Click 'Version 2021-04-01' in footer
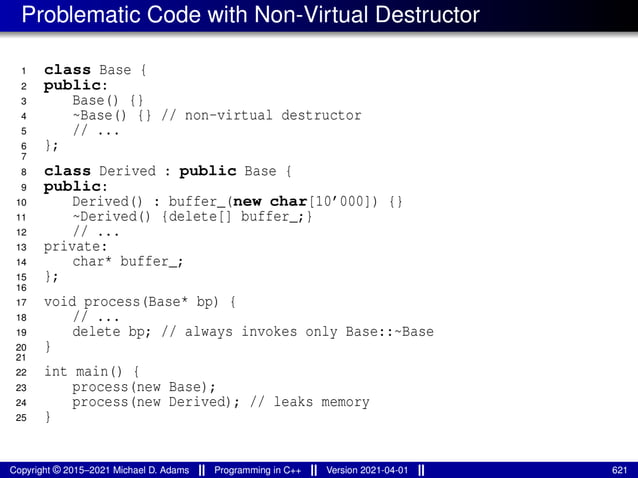 [x=367, y=471]
